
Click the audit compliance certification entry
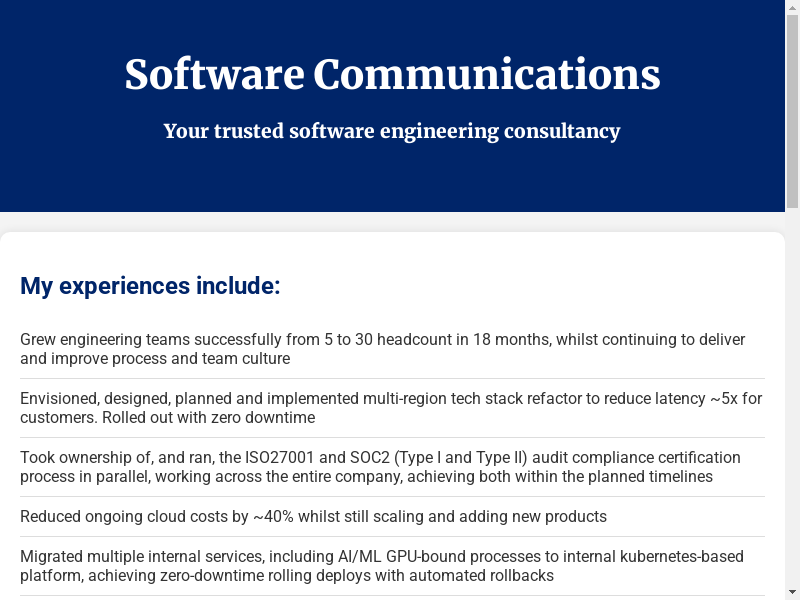coord(380,467)
